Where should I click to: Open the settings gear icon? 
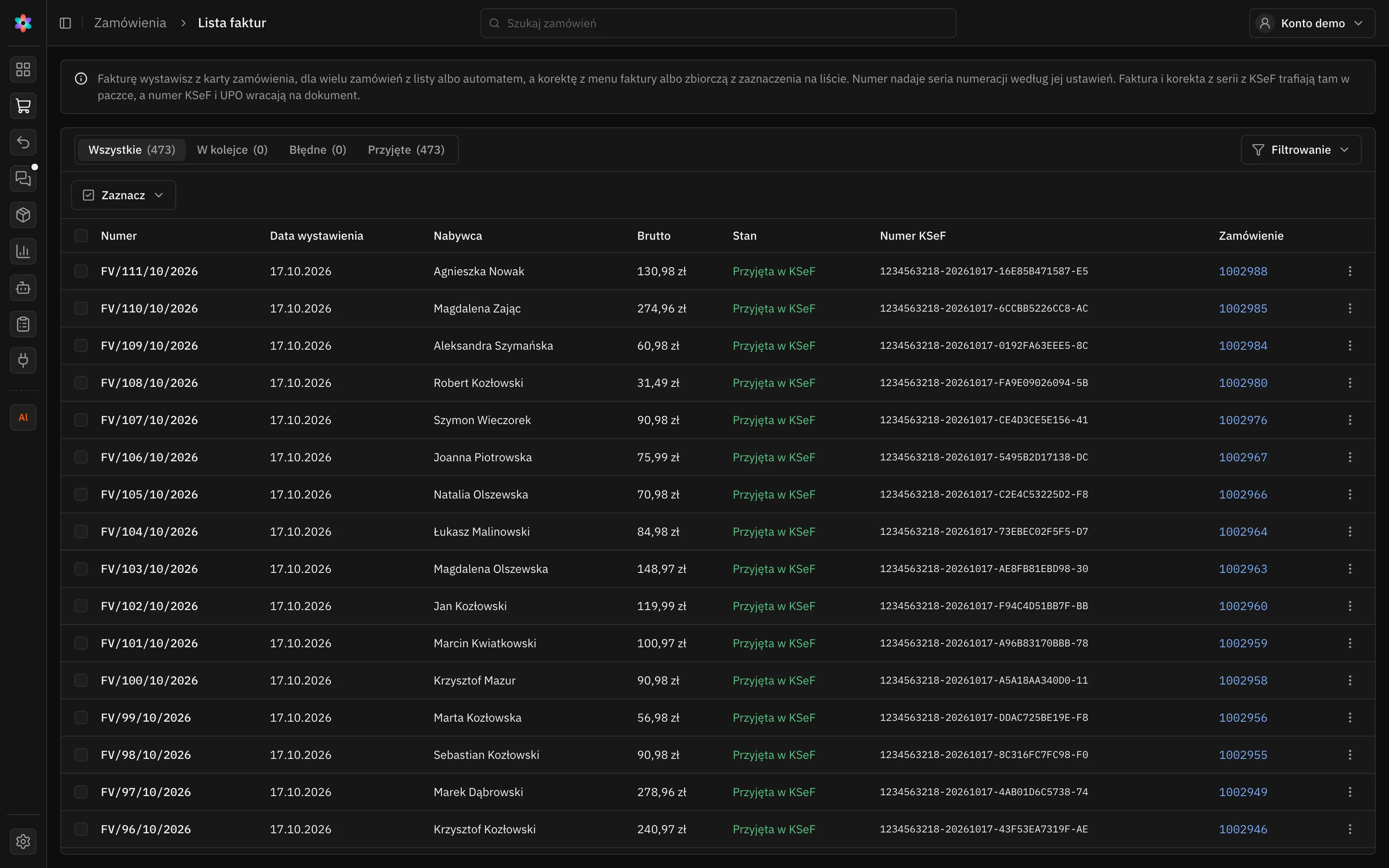pyautogui.click(x=23, y=841)
